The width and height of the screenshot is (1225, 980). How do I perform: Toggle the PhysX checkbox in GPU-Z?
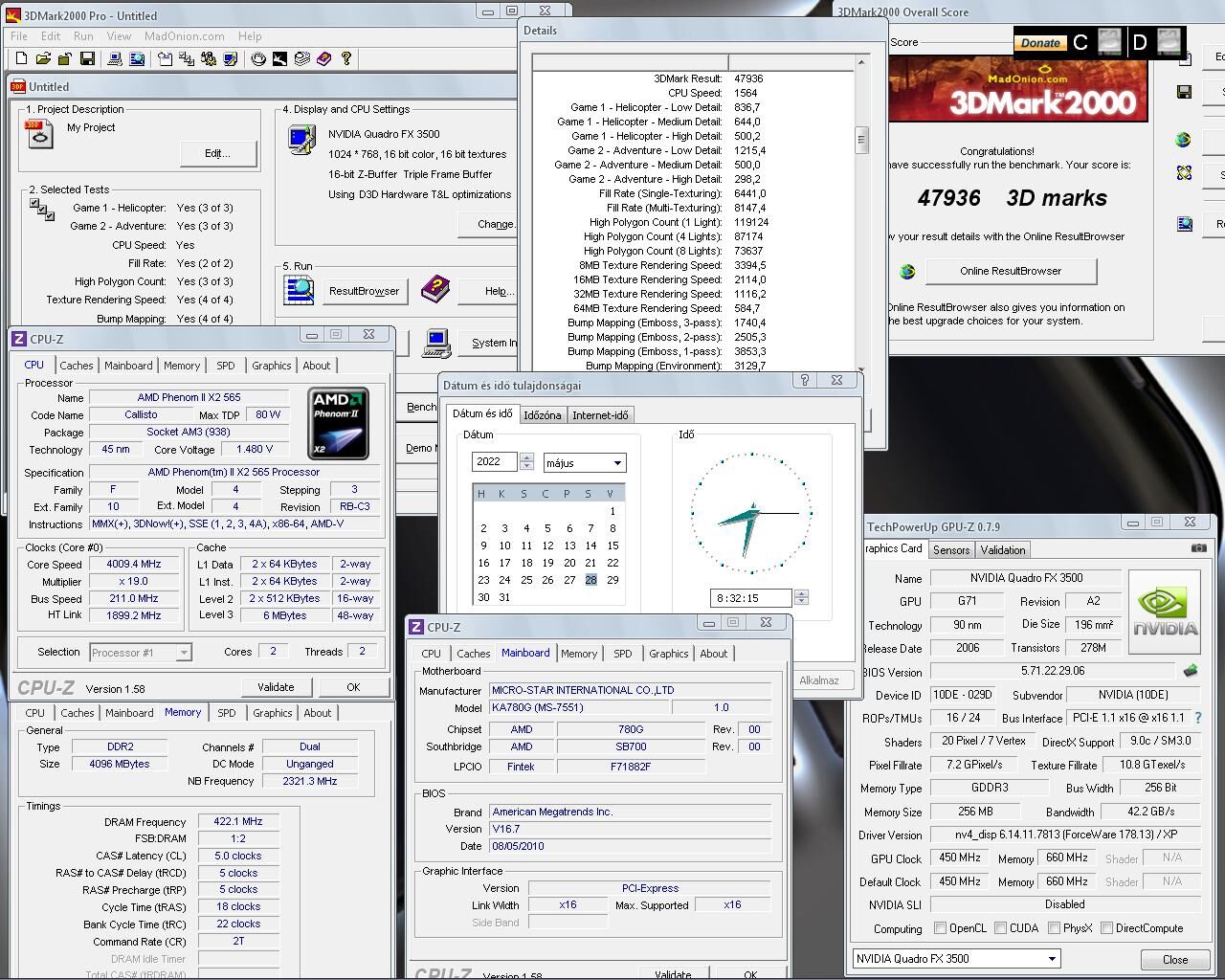click(x=1054, y=928)
